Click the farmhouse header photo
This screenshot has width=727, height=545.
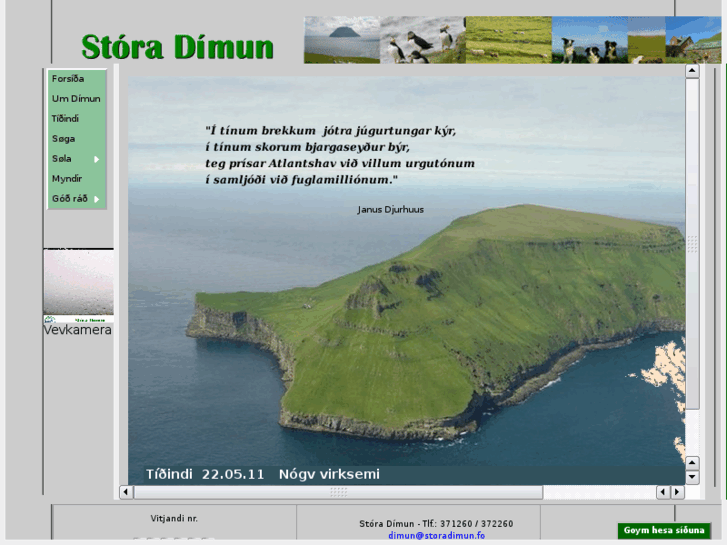coord(693,40)
